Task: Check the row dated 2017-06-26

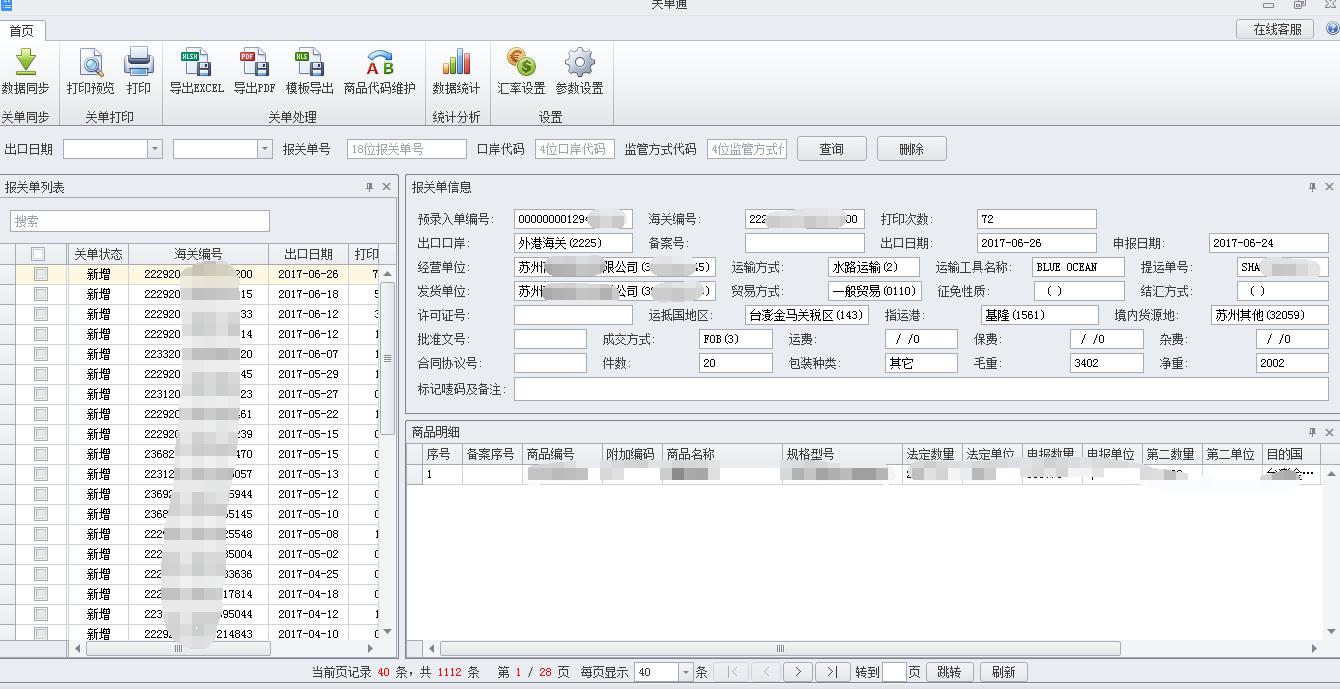Action: [40, 274]
